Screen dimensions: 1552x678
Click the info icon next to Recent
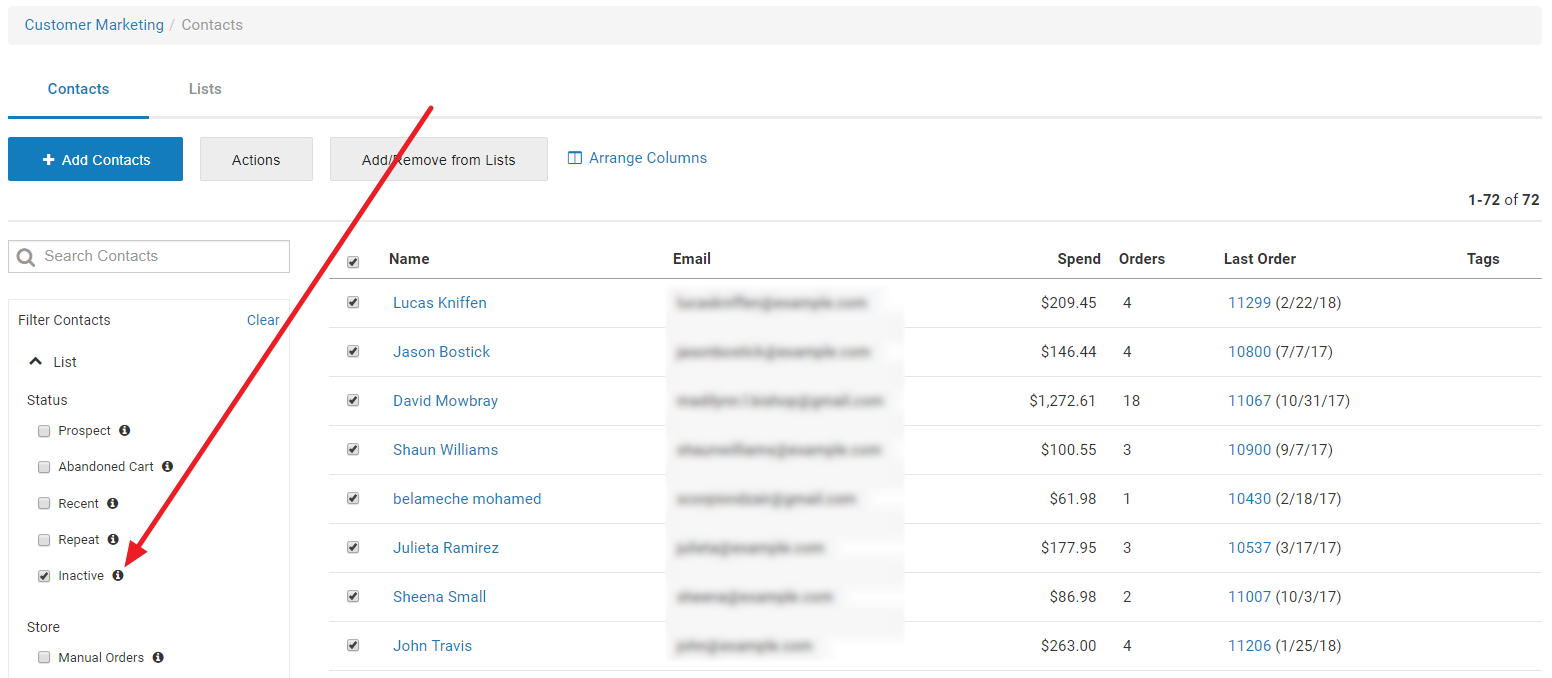(112, 503)
